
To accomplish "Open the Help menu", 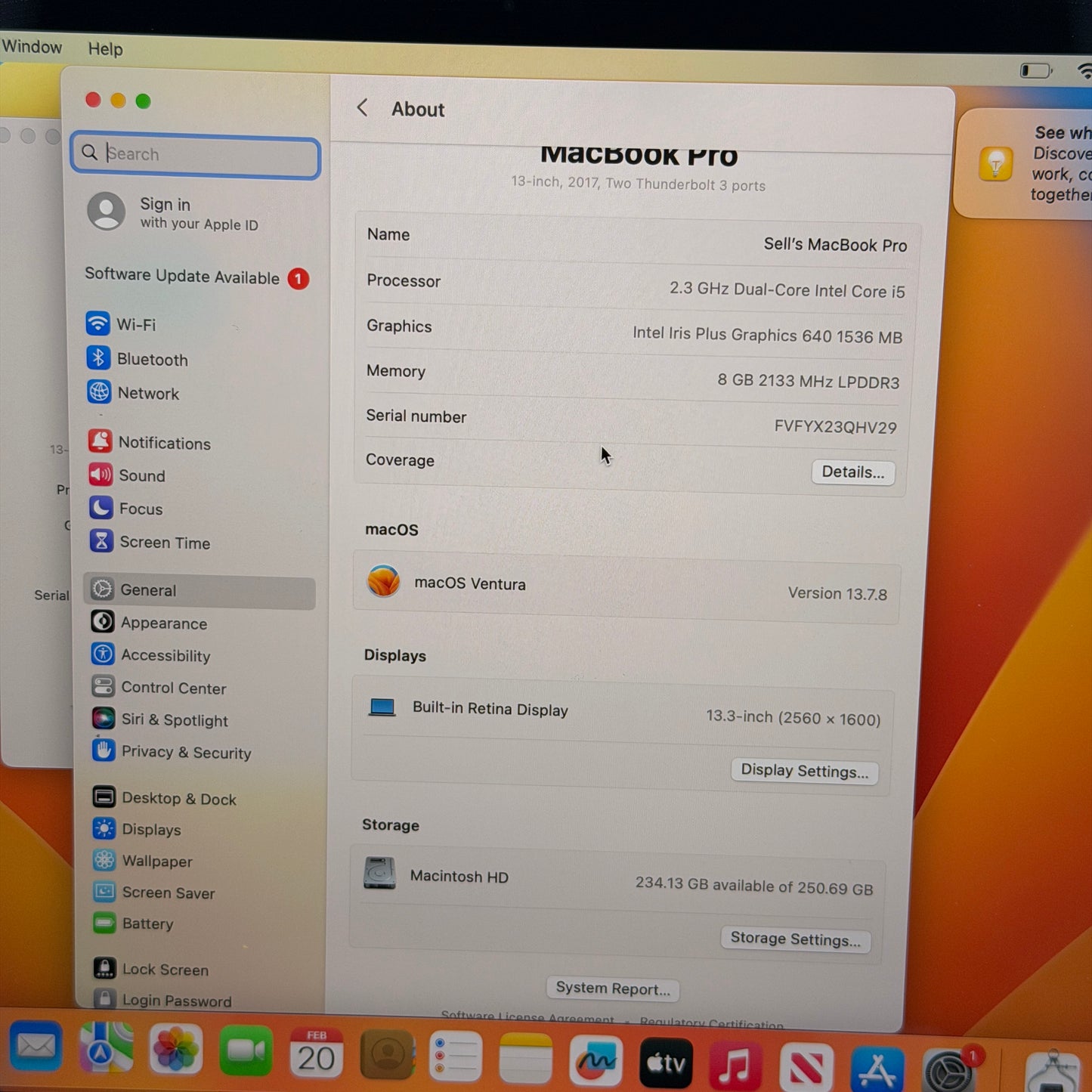I will click(x=105, y=49).
